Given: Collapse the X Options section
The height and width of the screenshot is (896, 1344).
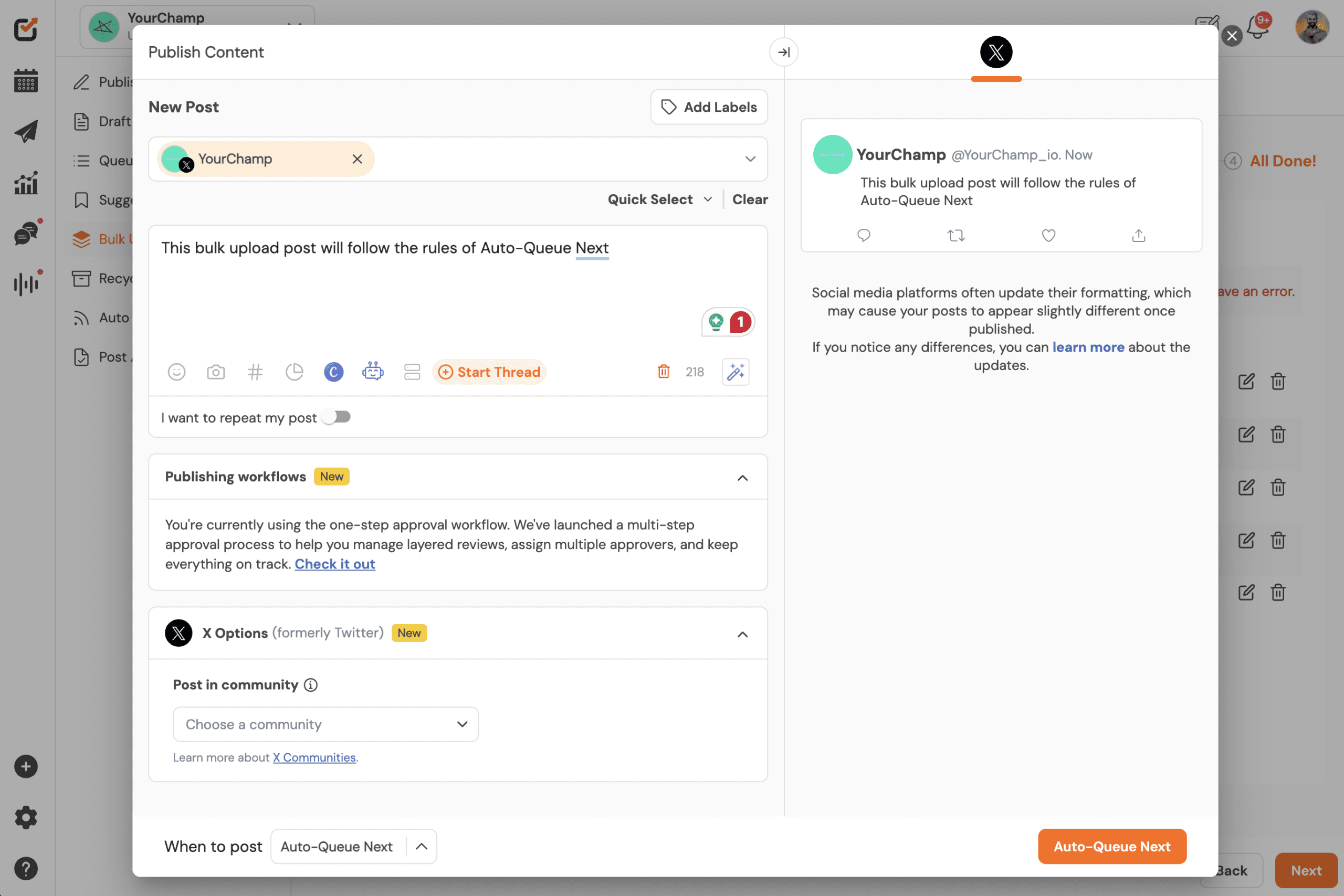Looking at the screenshot, I should [x=742, y=633].
